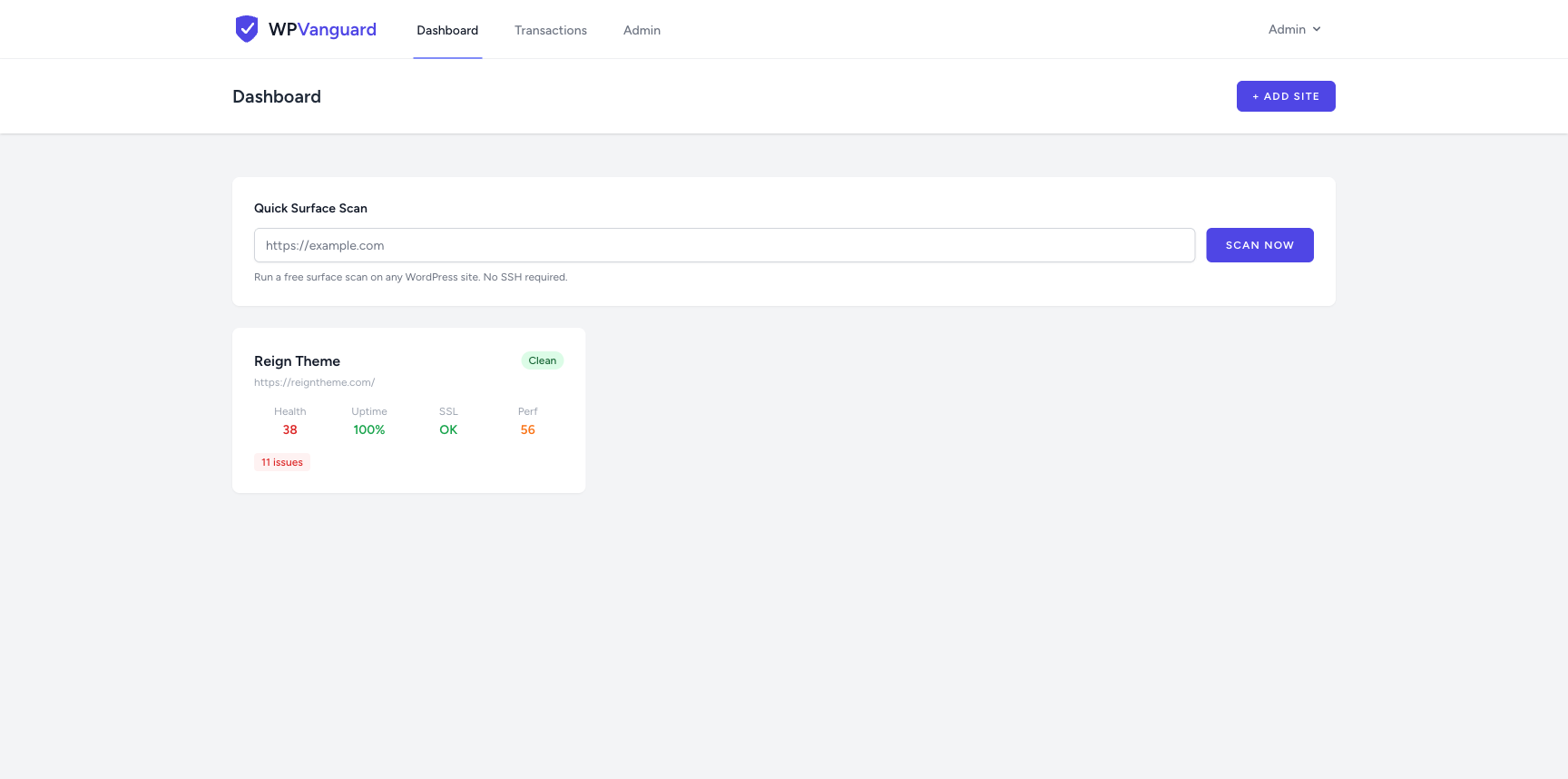The height and width of the screenshot is (779, 1568).
Task: Click the WPVanguard brand name text
Action: pos(322,29)
